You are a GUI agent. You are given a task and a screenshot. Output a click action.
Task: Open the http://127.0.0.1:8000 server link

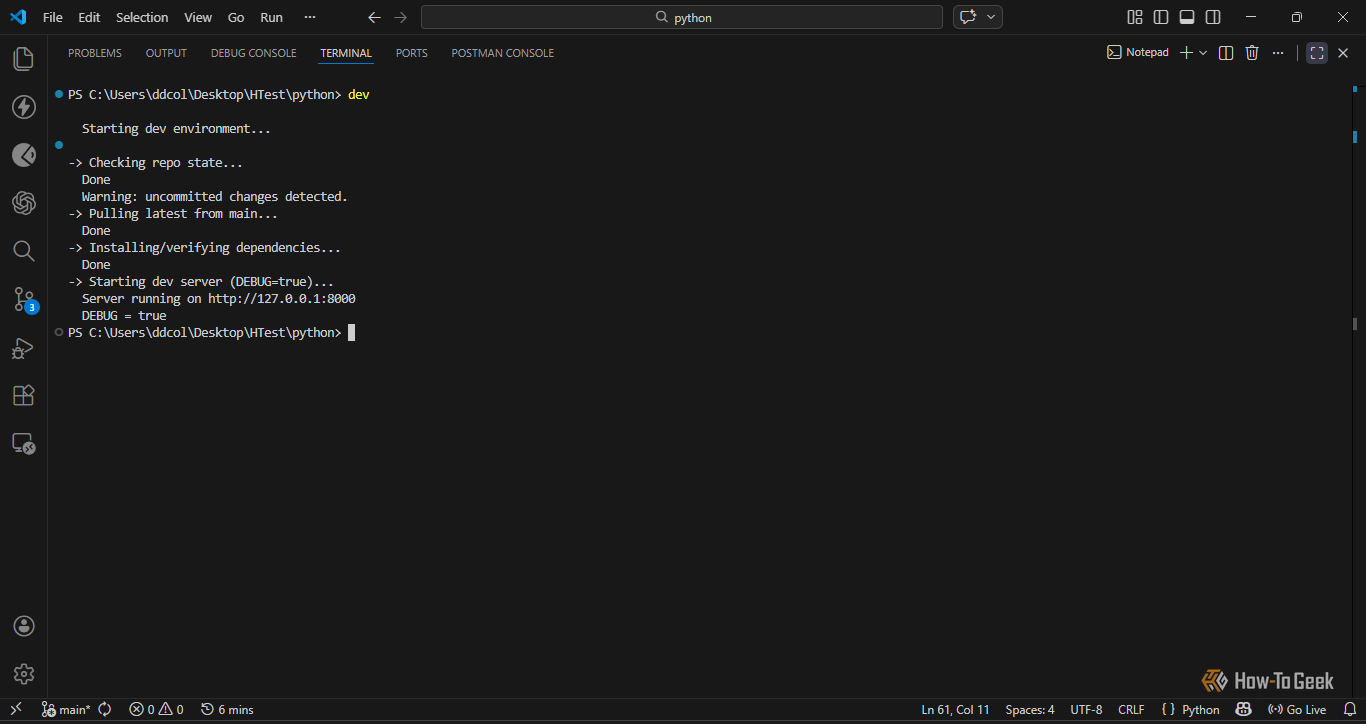(282, 299)
